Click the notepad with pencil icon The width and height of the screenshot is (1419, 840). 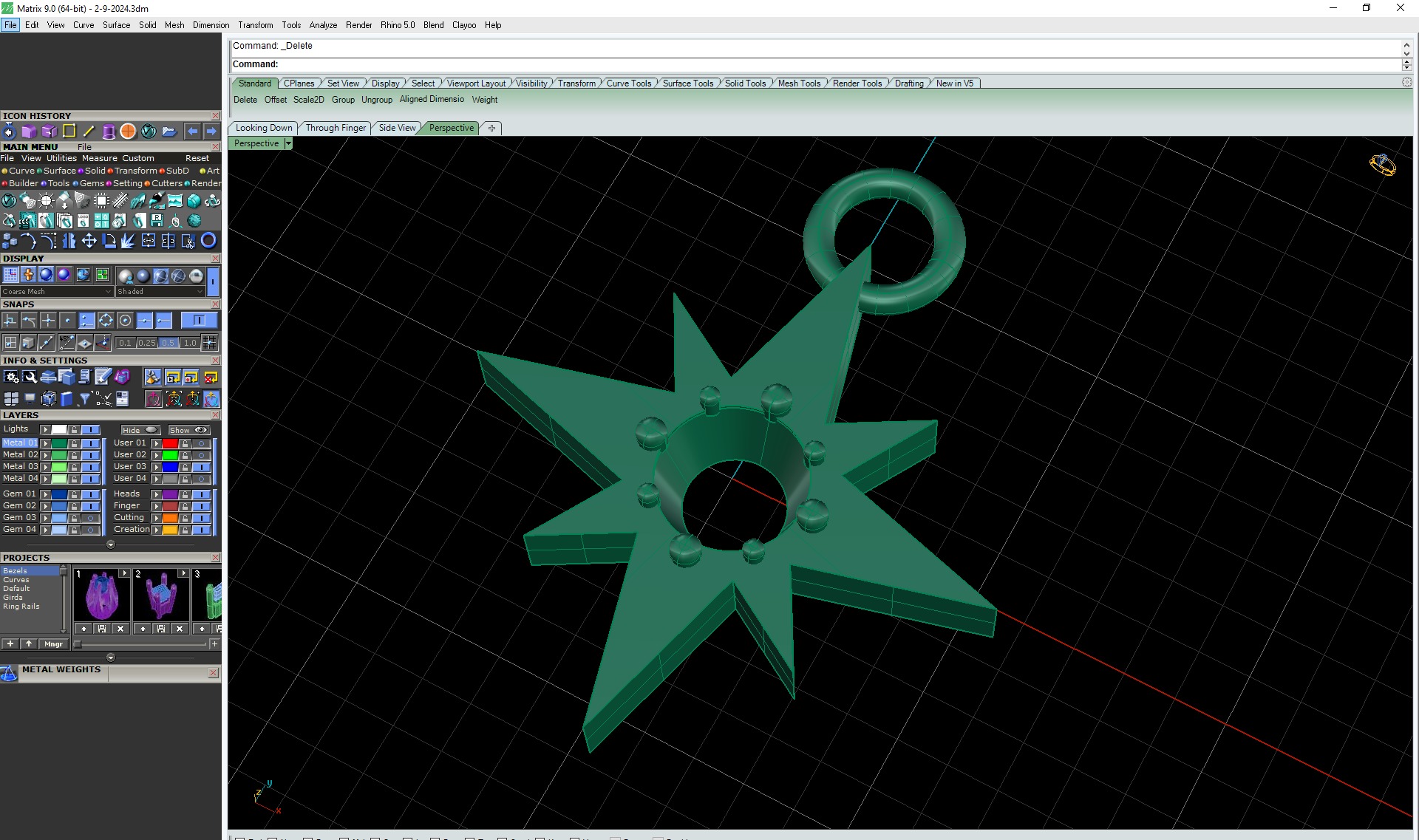pos(103,378)
